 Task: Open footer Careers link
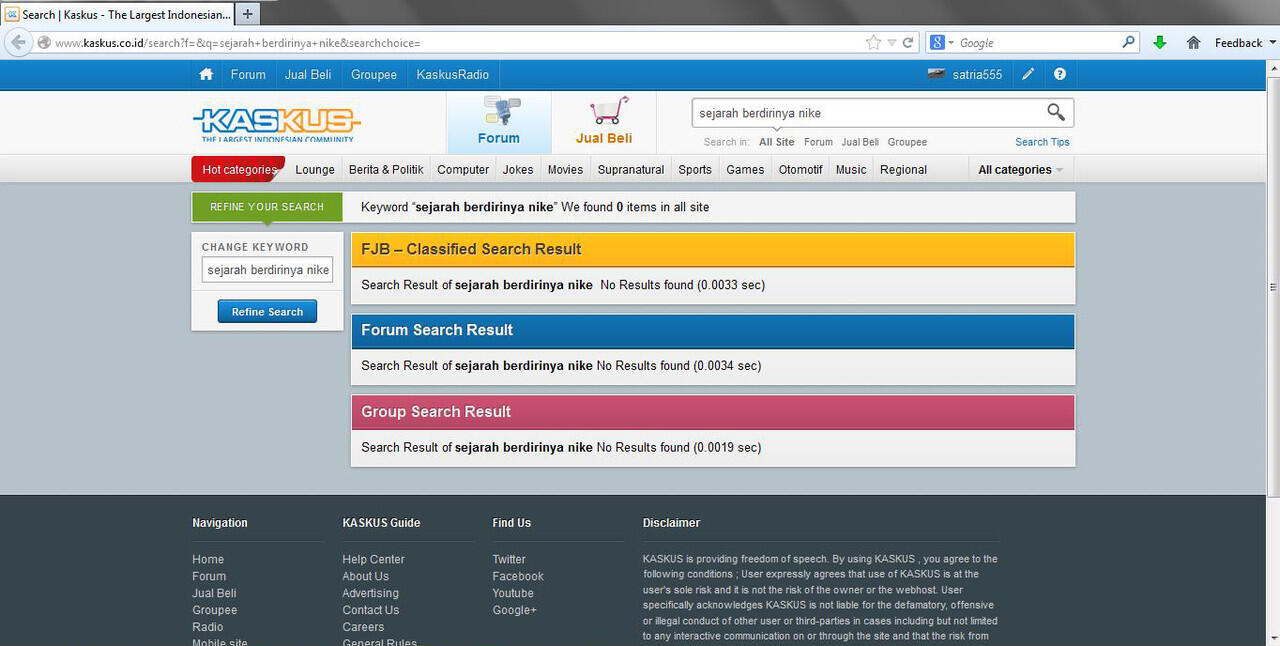pyautogui.click(x=363, y=628)
